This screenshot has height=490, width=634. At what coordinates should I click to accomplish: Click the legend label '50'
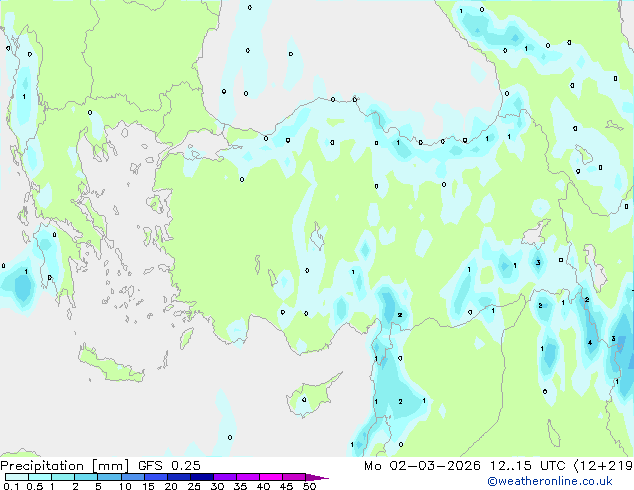pyautogui.click(x=310, y=486)
